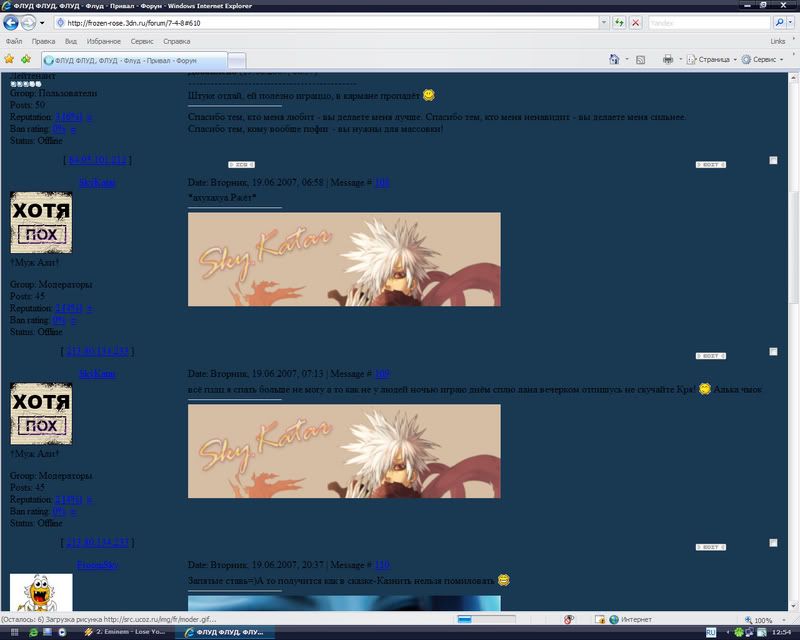This screenshot has height=640, width=800.
Task: Click Edit button above message 109
Action: (711, 356)
